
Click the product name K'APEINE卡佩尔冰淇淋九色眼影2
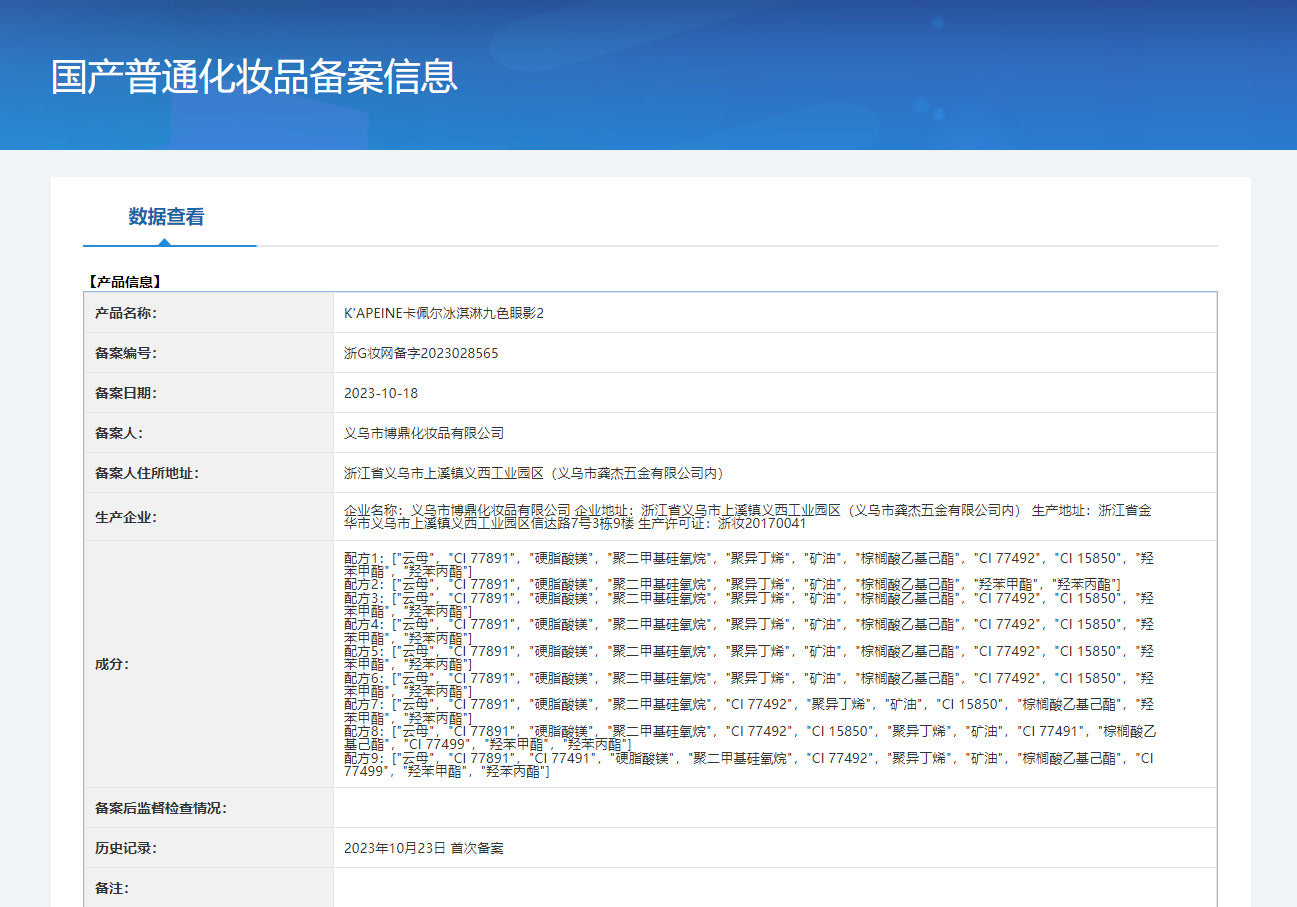click(444, 313)
